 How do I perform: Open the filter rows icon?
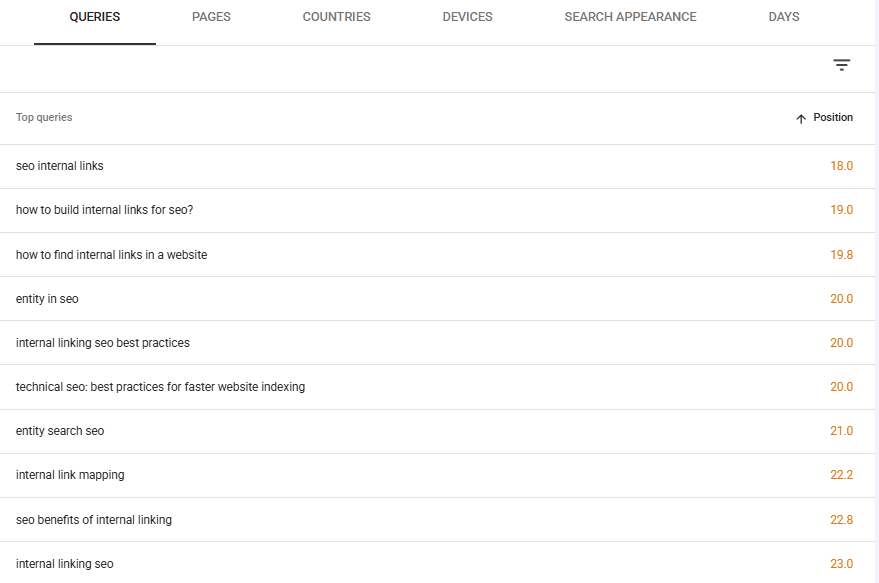click(841, 65)
